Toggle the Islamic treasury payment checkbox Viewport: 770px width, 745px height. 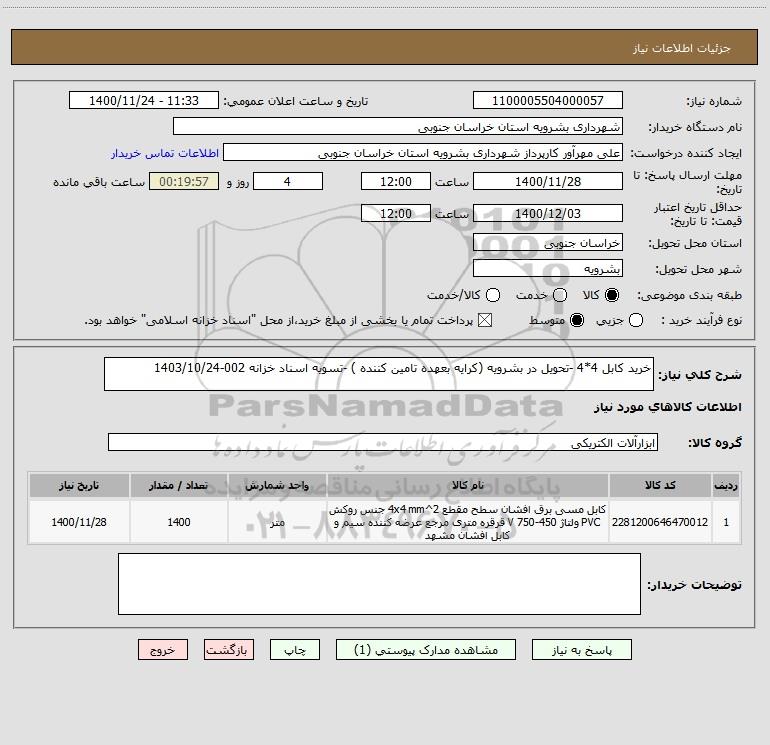coord(485,321)
